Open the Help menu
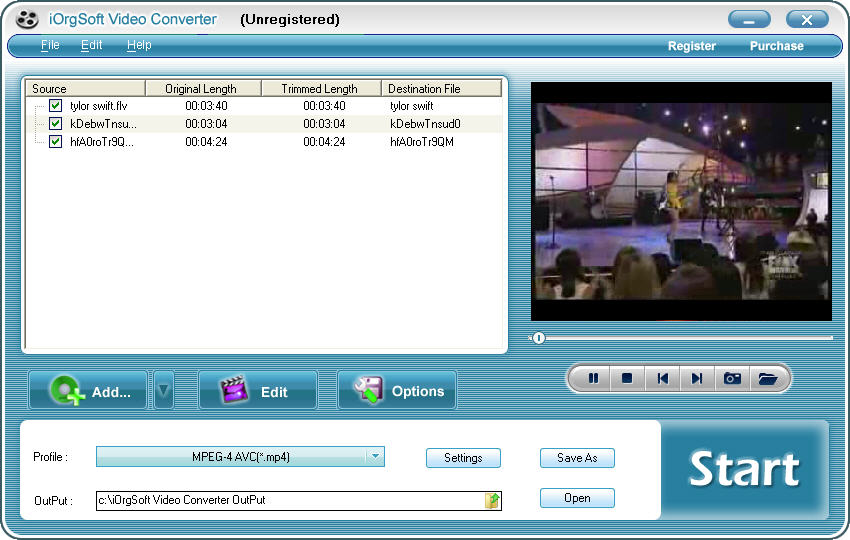The image size is (850, 540). click(139, 45)
